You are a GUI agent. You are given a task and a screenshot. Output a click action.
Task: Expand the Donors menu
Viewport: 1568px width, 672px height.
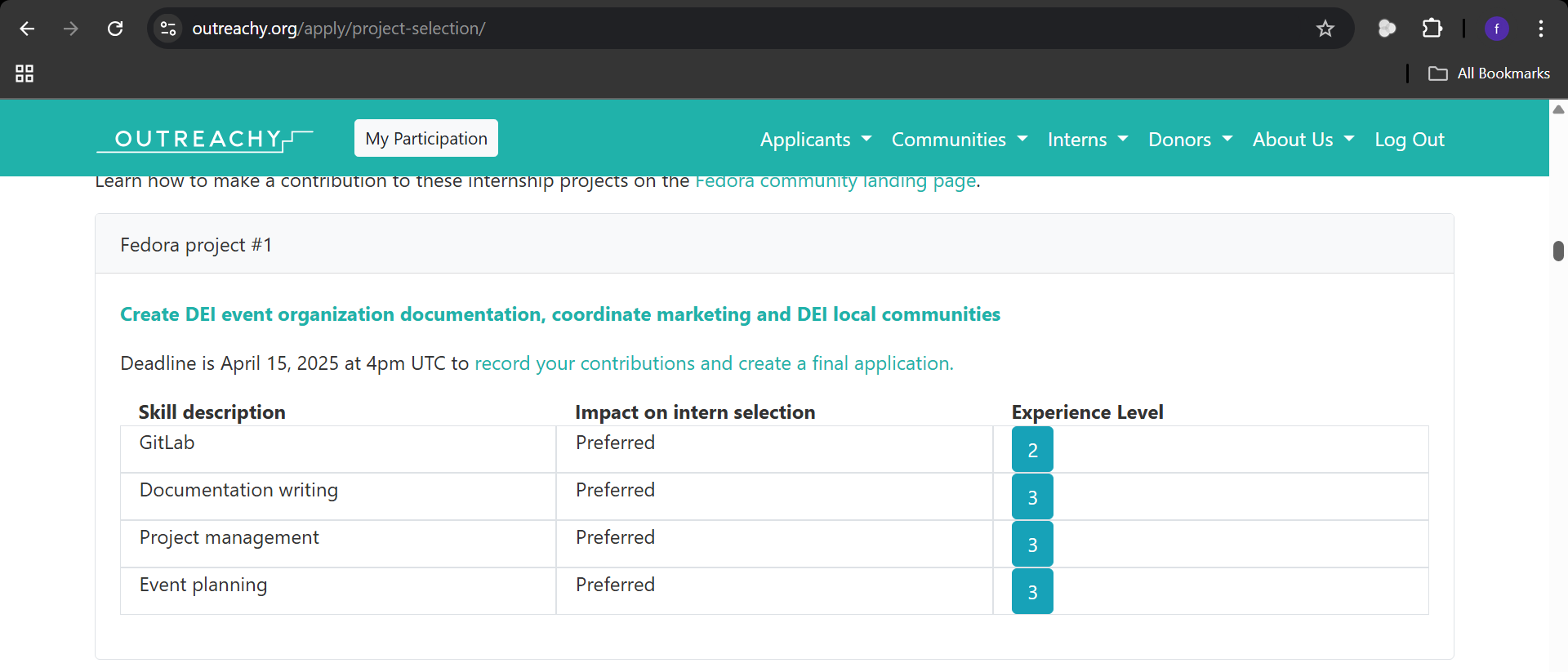[1191, 140]
